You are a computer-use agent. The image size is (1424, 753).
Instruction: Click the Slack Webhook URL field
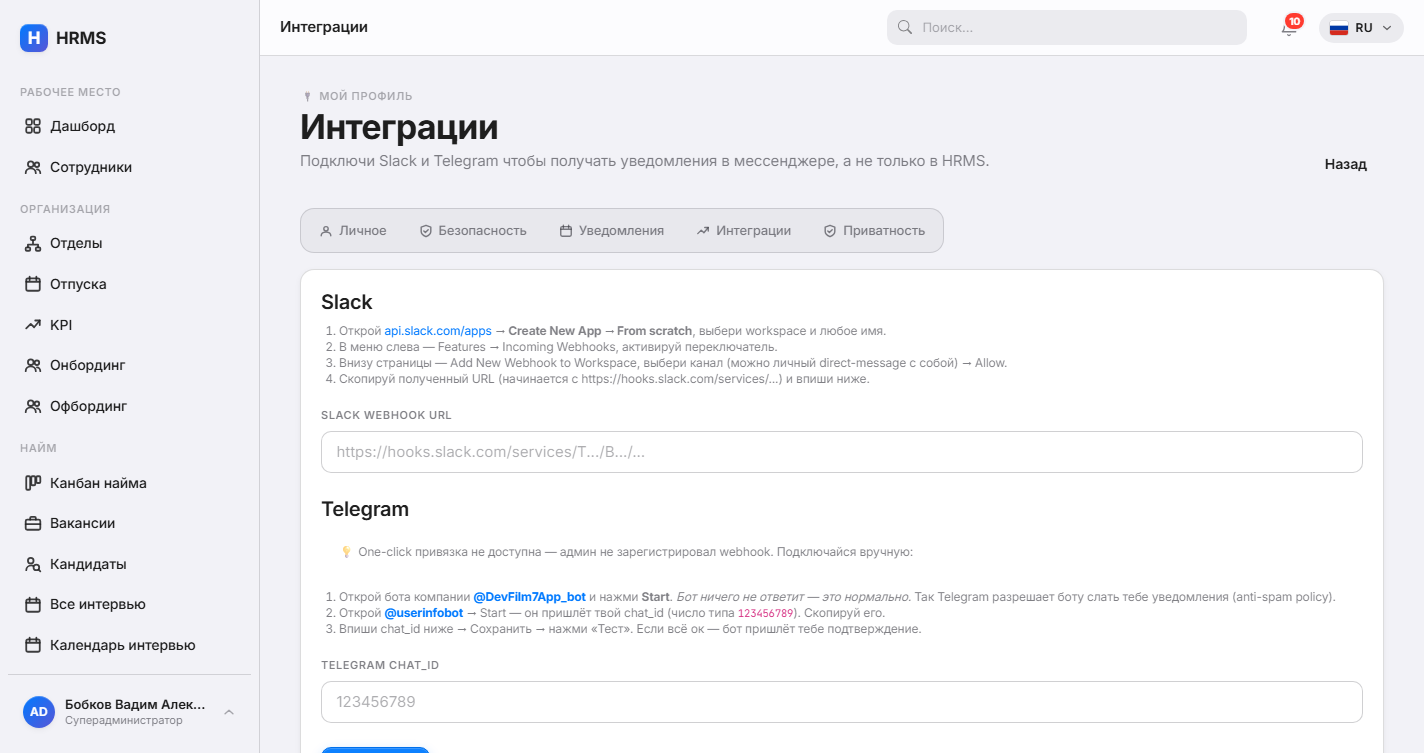coord(842,452)
